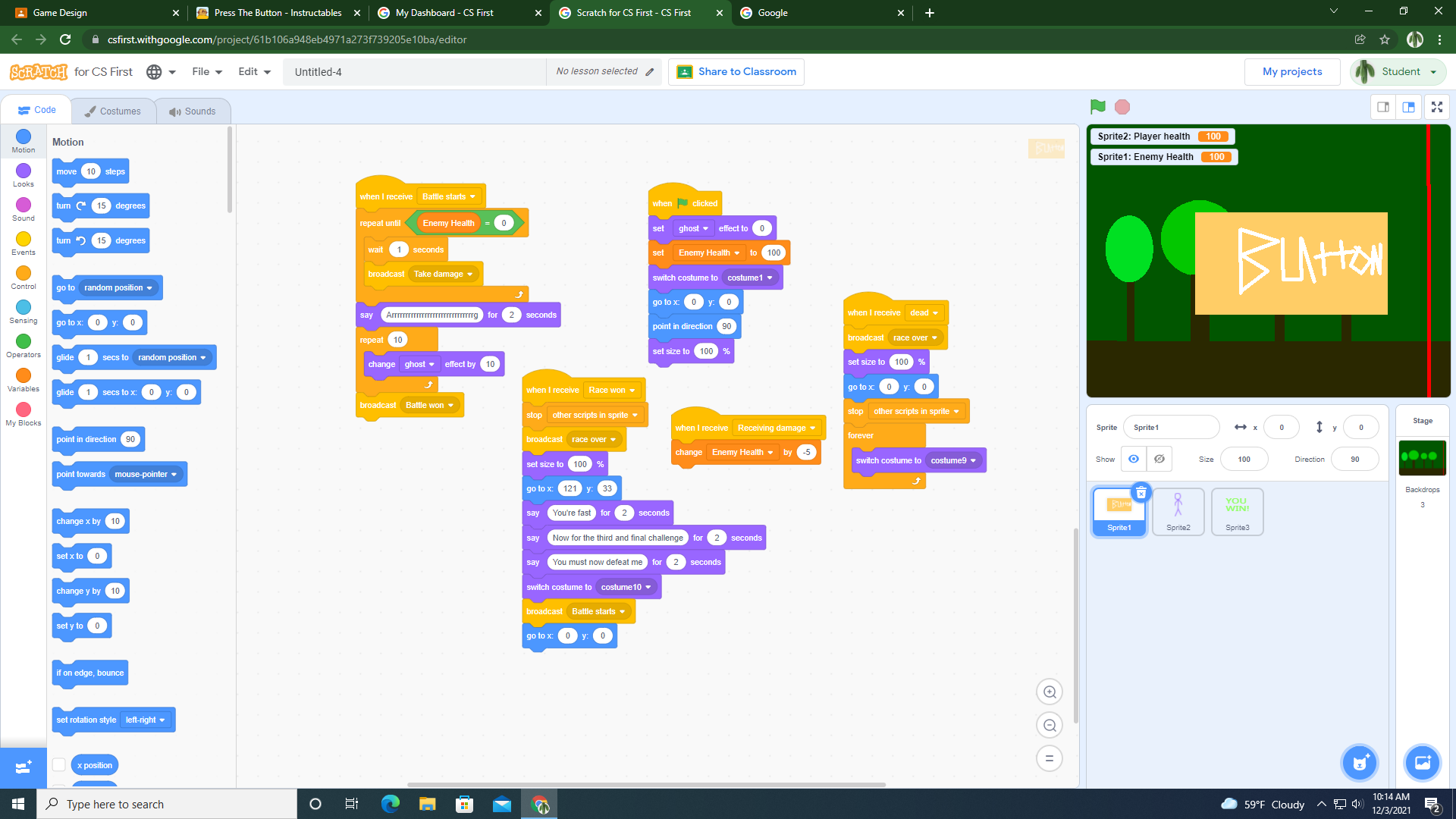Open the Add Extension panel

point(23,767)
